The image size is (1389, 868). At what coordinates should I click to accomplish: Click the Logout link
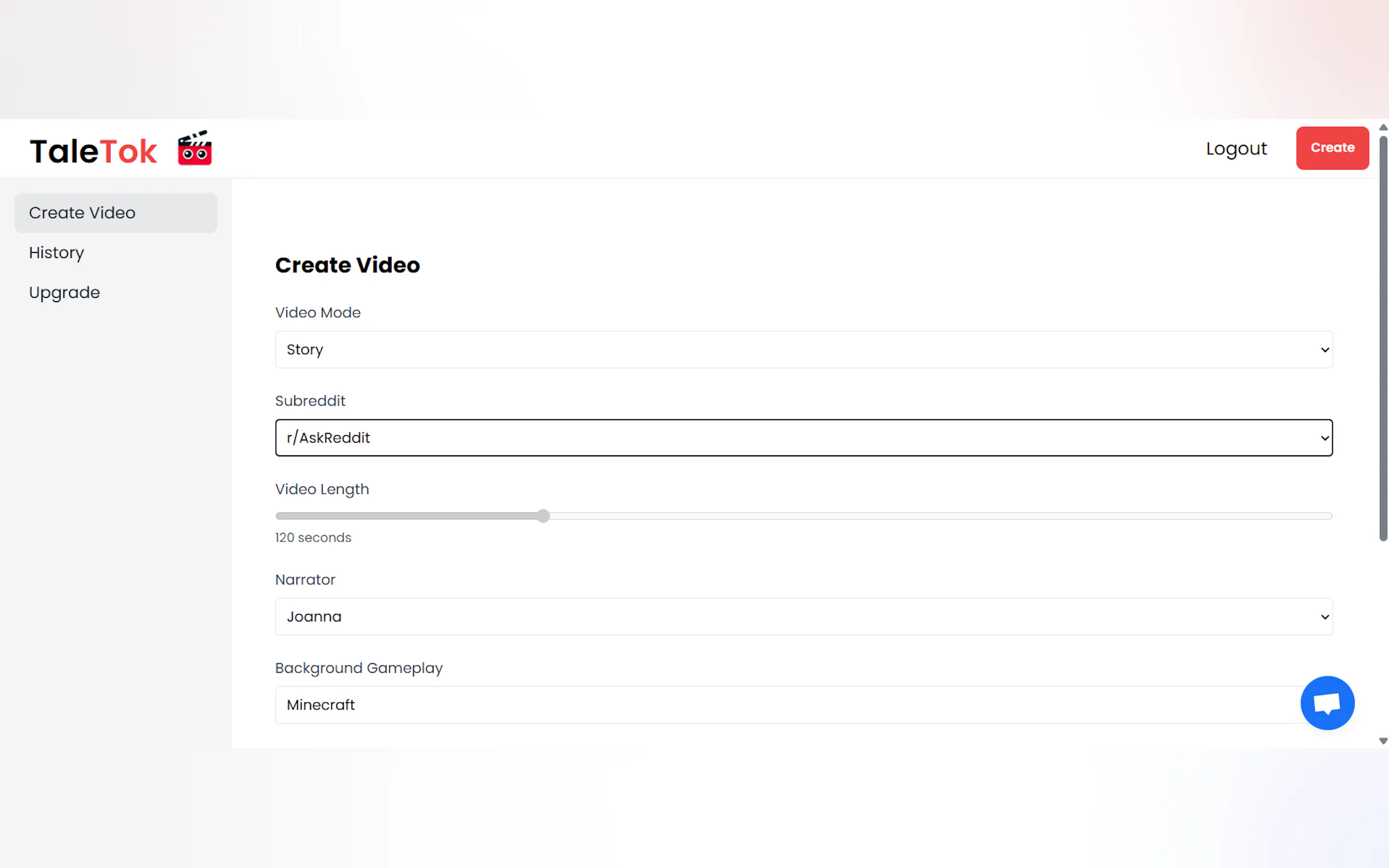point(1236,149)
